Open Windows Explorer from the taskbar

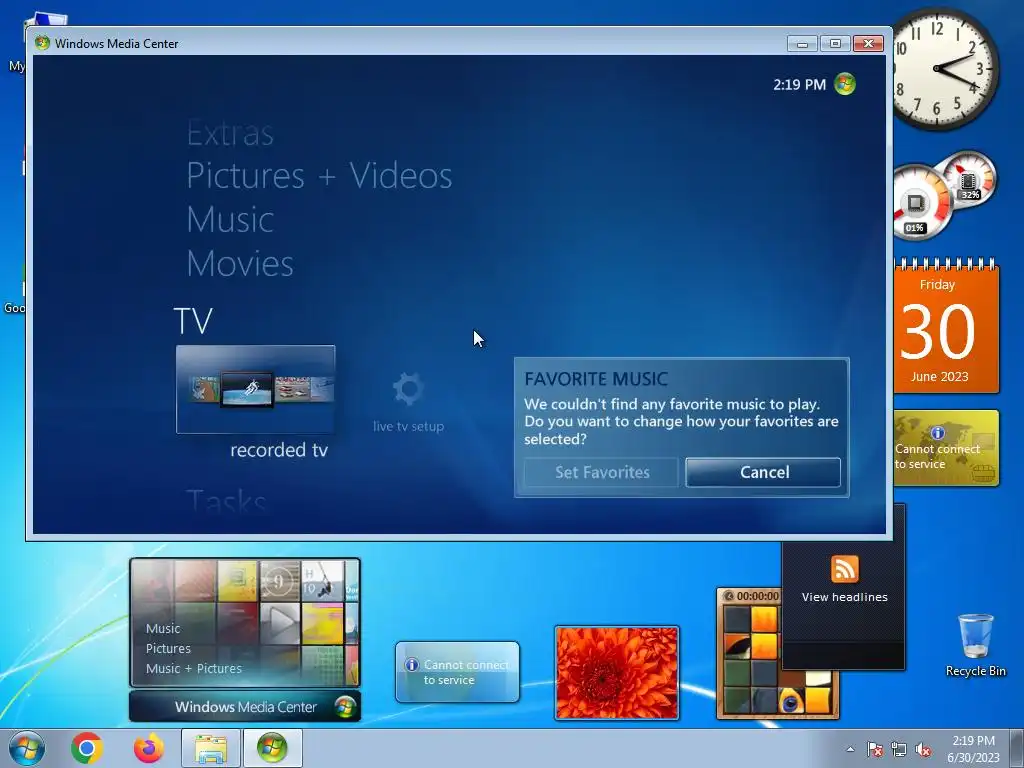click(x=211, y=748)
